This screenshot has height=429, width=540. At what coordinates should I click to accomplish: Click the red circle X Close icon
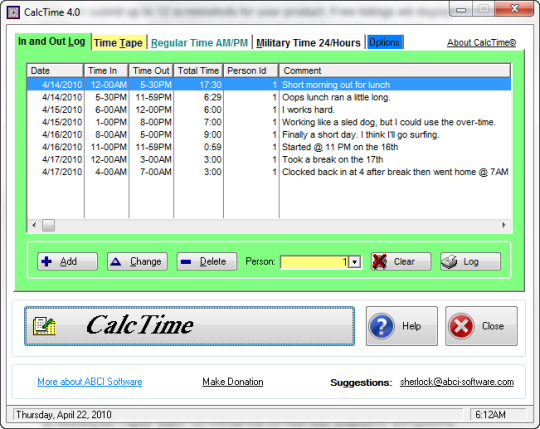point(461,326)
